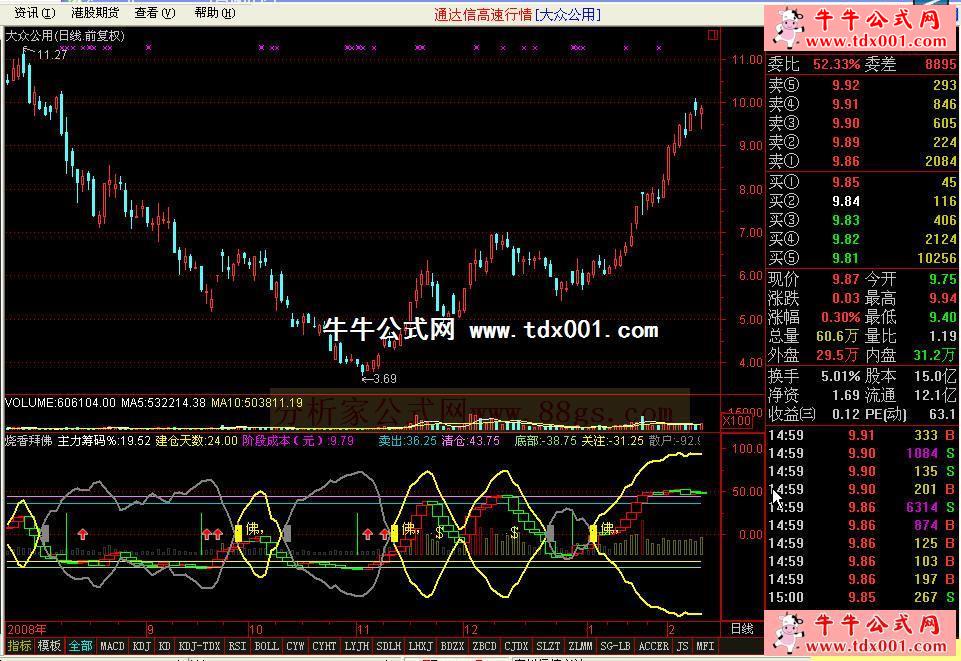The height and width of the screenshot is (661, 961).
Task: Open the 资讯 menu
Action: 34,13
